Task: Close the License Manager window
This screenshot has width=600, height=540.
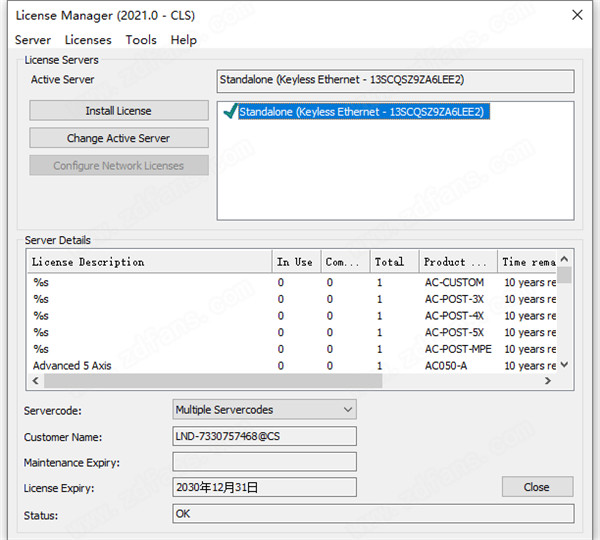Action: click(x=577, y=15)
